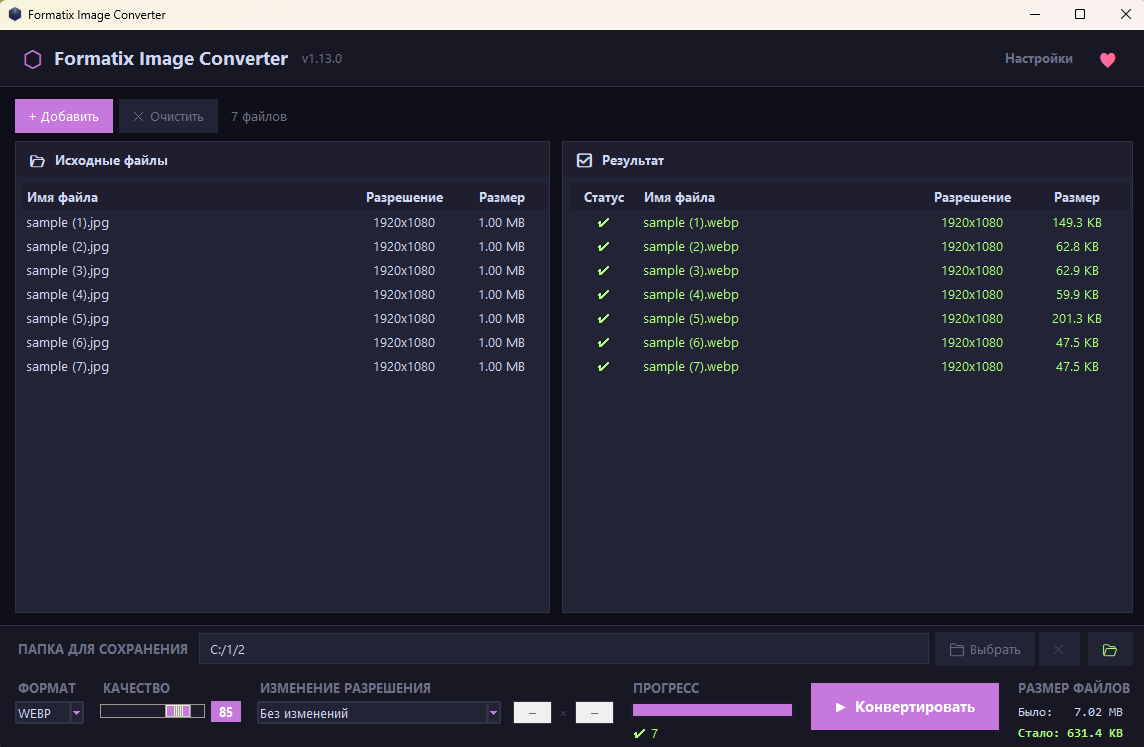The image size is (1144, 747).
Task: Select result file sample (6).webp
Action: tap(848, 343)
